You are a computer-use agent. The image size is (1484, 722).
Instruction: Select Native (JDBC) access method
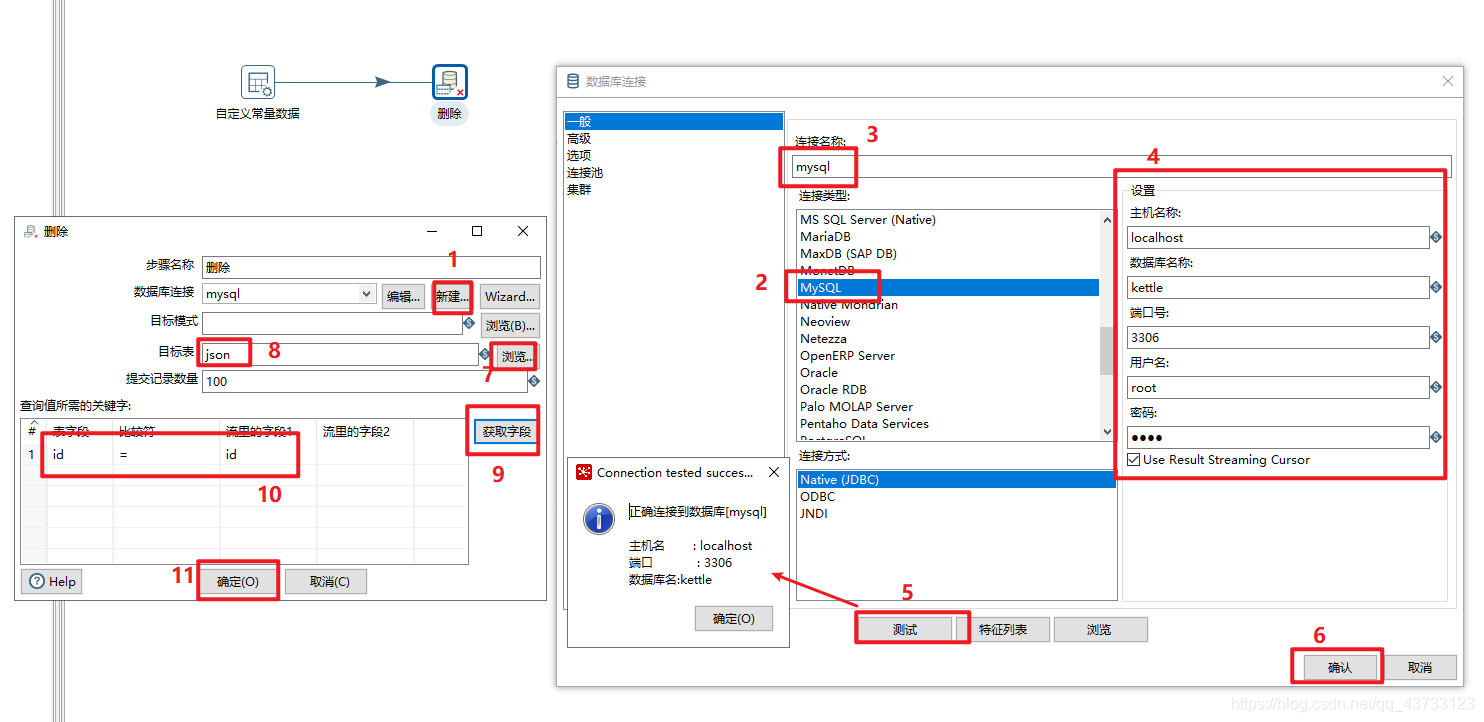[956, 479]
